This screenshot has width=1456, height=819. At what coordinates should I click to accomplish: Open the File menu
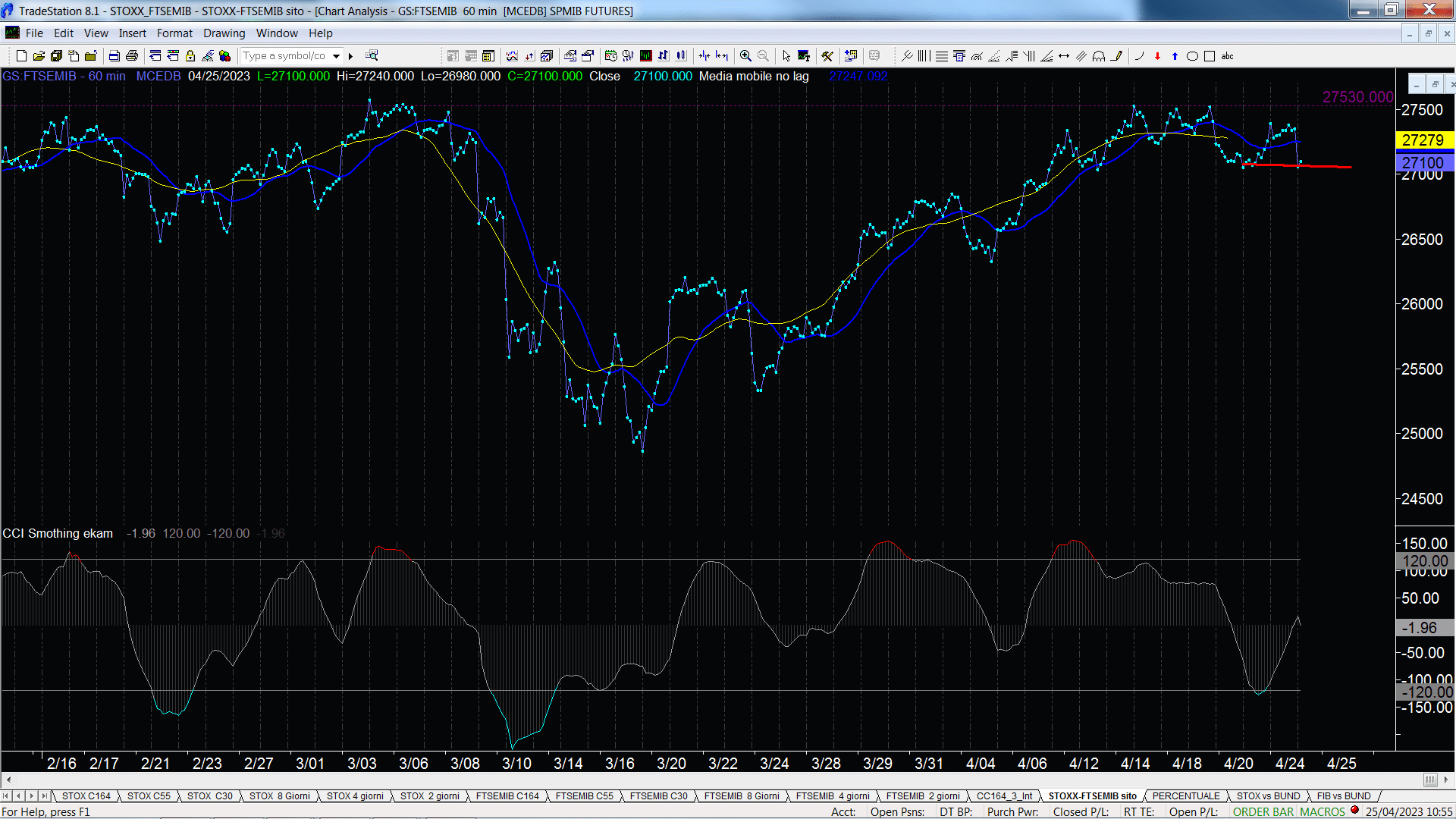pos(34,33)
